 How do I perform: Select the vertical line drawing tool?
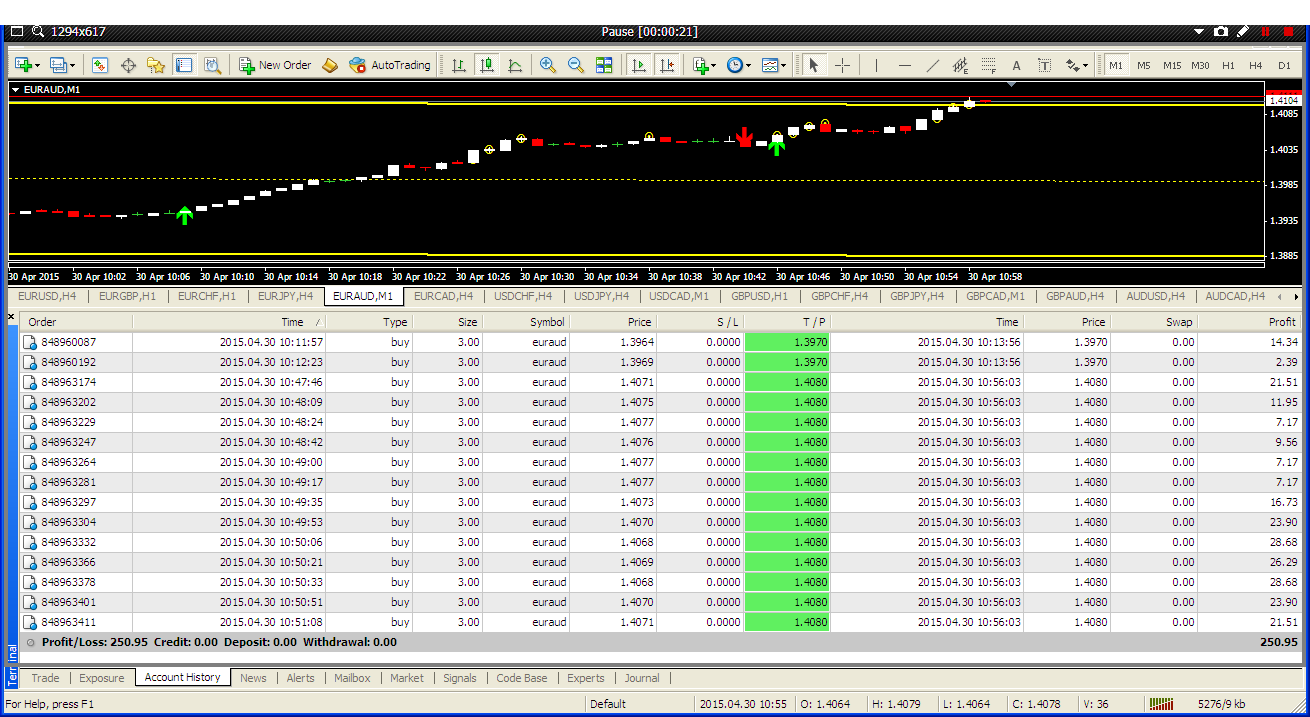[877, 65]
